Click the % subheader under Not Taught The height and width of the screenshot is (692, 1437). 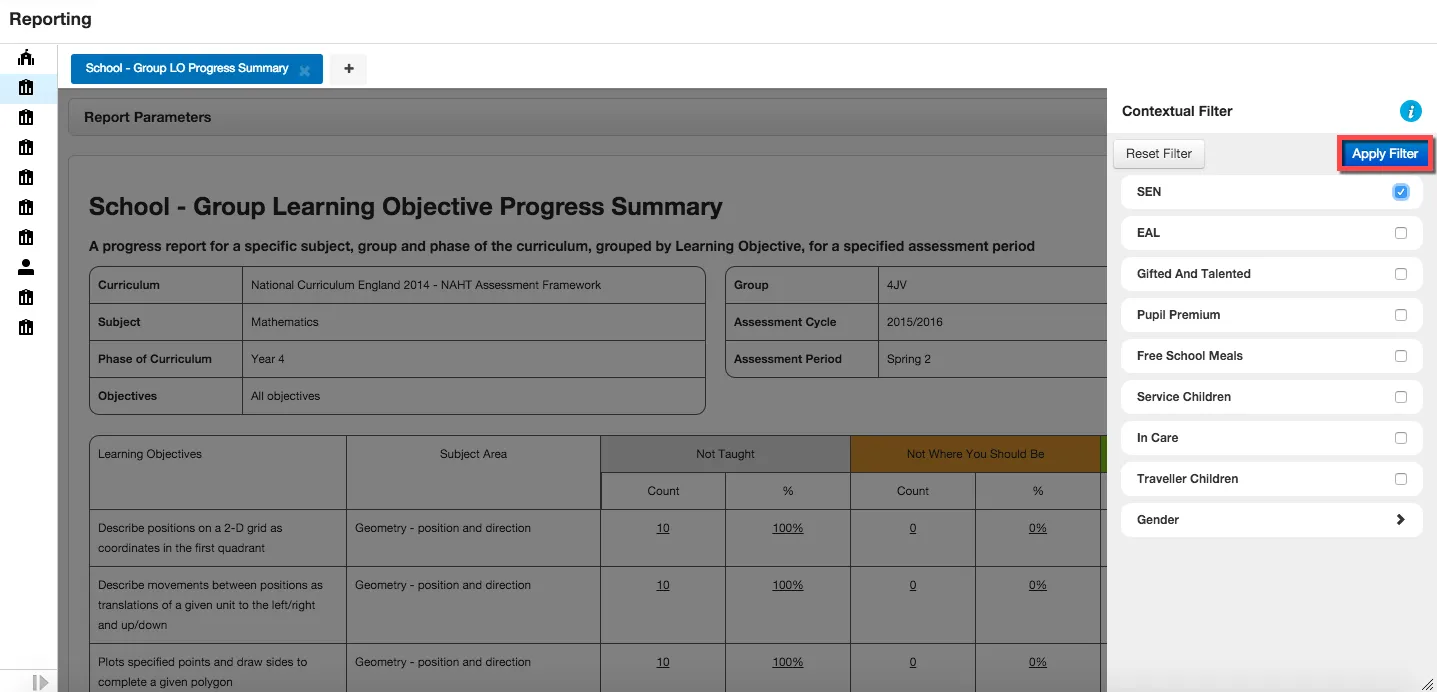tap(788, 491)
